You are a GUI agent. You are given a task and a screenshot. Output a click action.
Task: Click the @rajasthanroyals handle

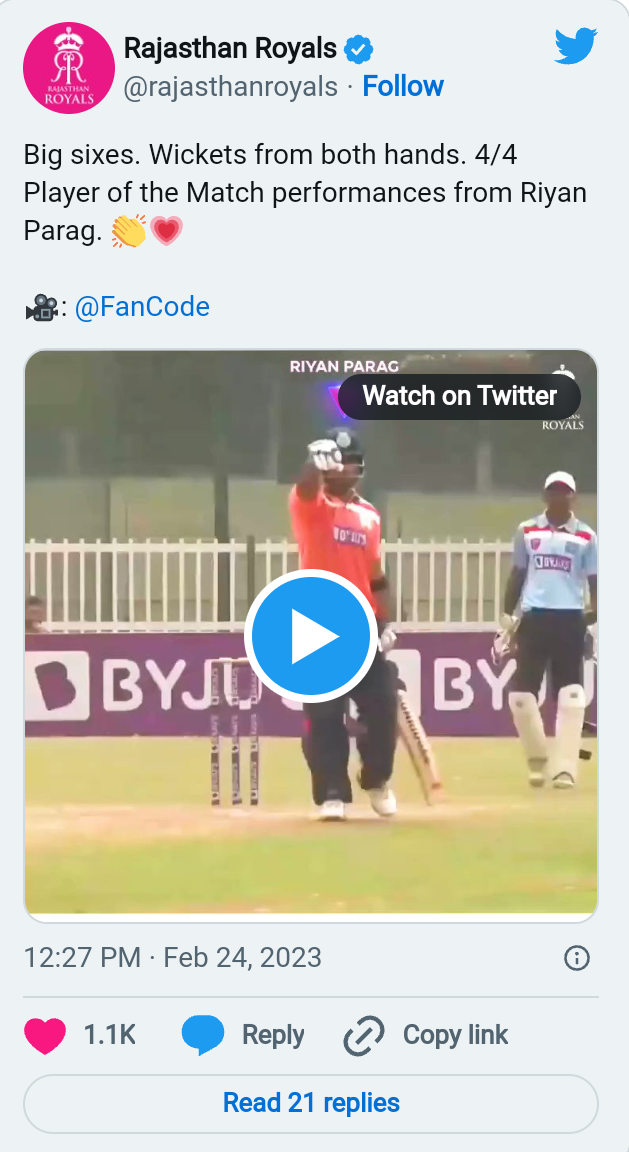click(230, 87)
